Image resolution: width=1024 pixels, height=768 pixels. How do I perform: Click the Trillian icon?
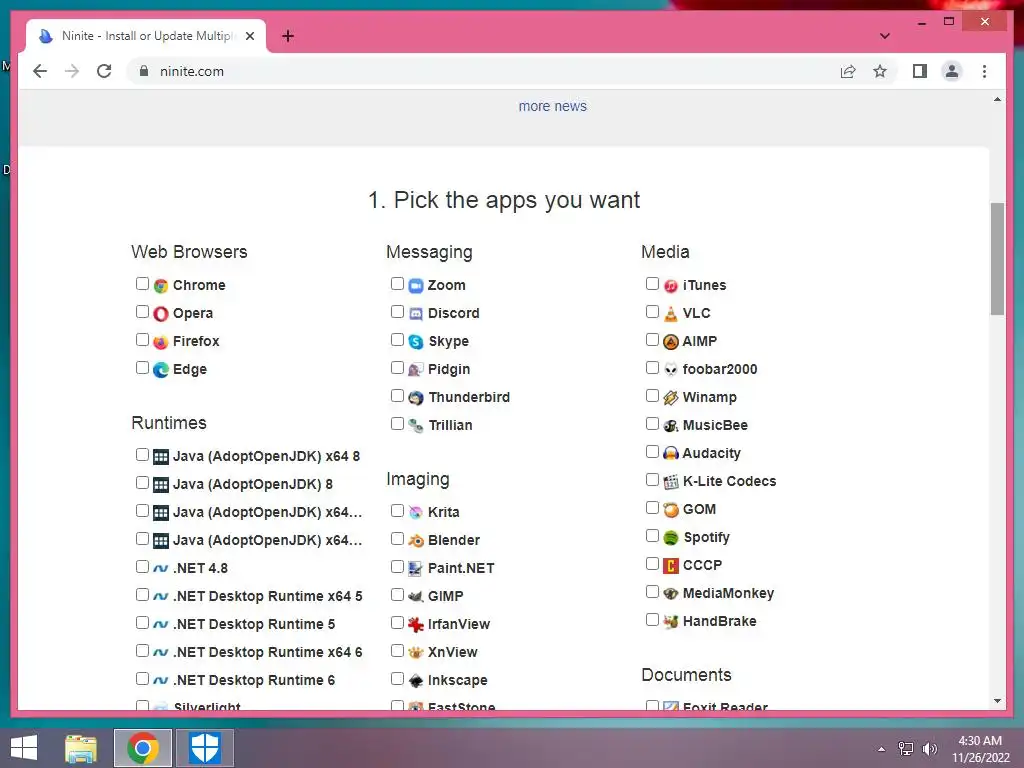(416, 426)
